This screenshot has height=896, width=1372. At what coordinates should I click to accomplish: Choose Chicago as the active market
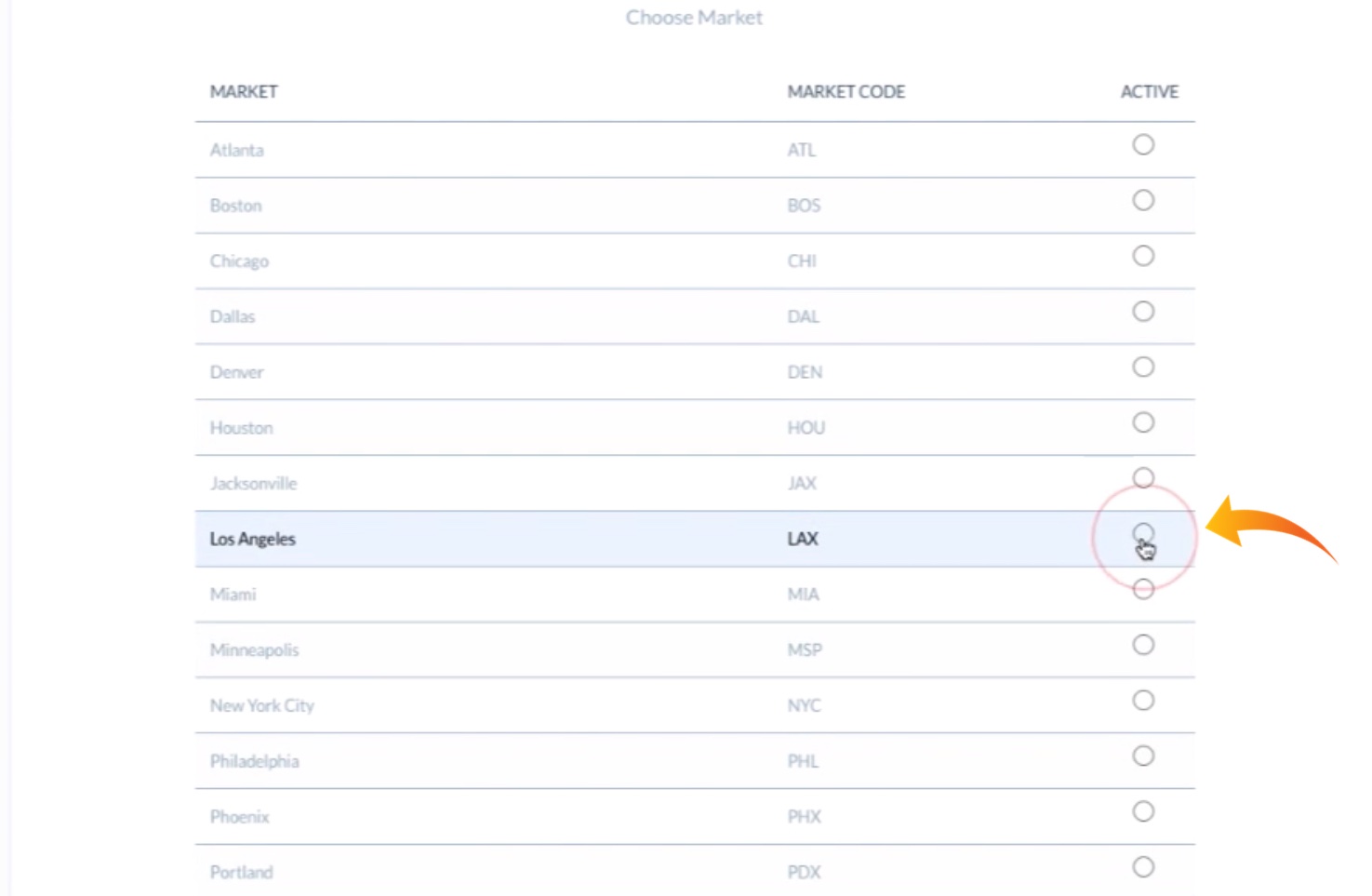[x=1143, y=256]
